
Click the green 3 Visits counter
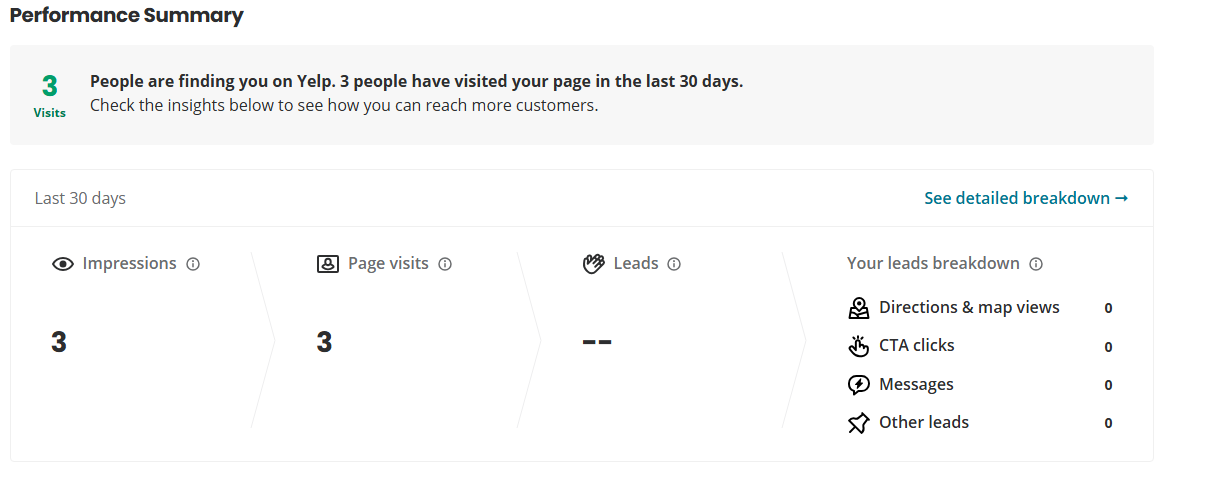click(50, 96)
